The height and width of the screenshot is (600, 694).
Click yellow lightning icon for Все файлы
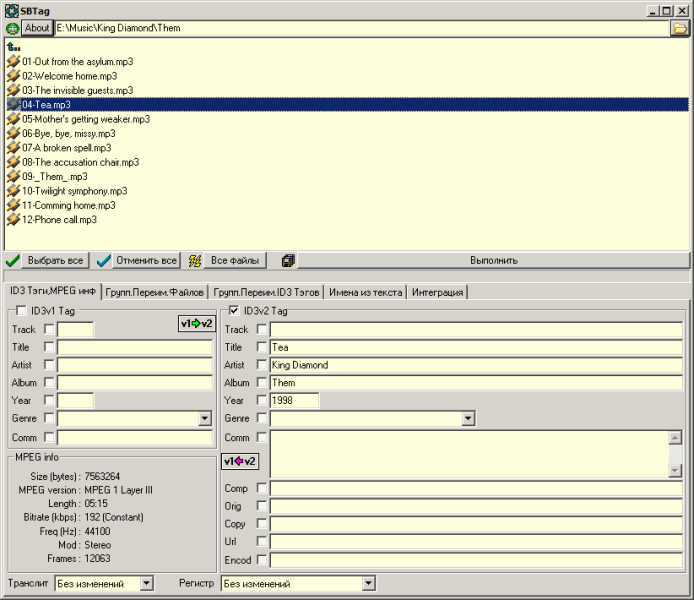[195, 261]
